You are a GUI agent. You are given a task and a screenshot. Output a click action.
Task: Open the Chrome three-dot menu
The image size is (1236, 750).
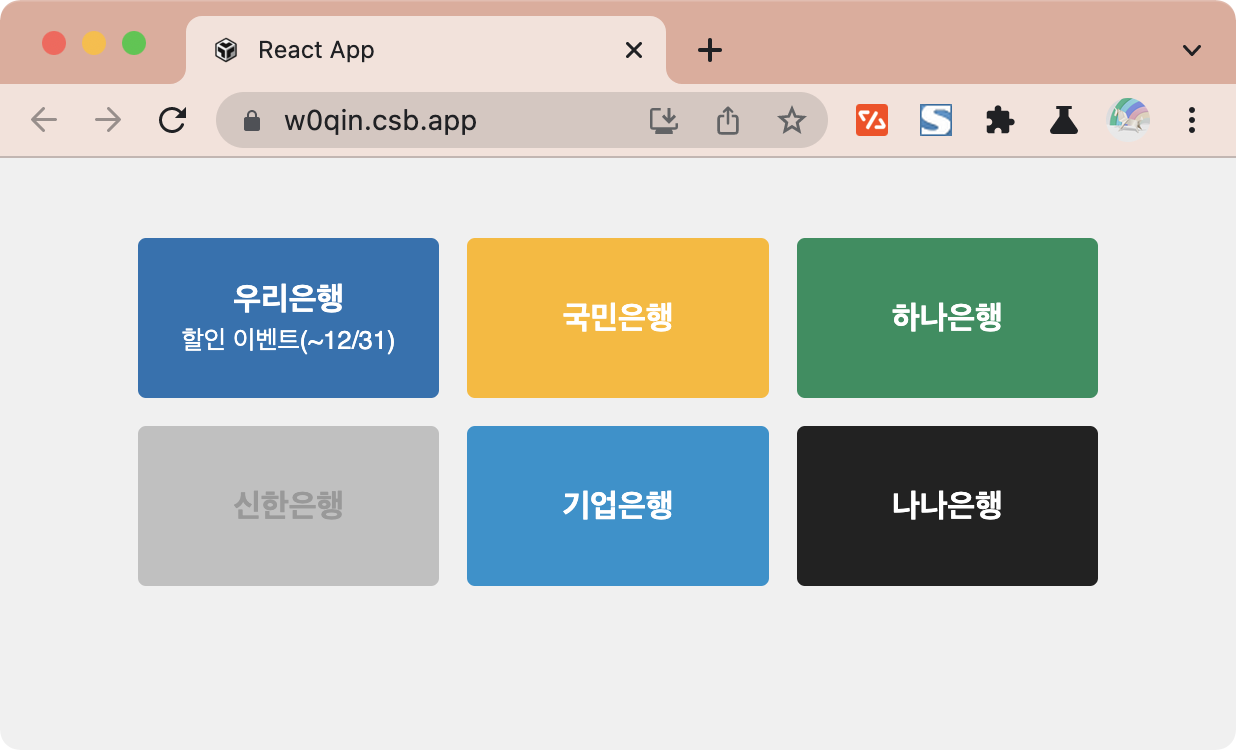(x=1192, y=121)
